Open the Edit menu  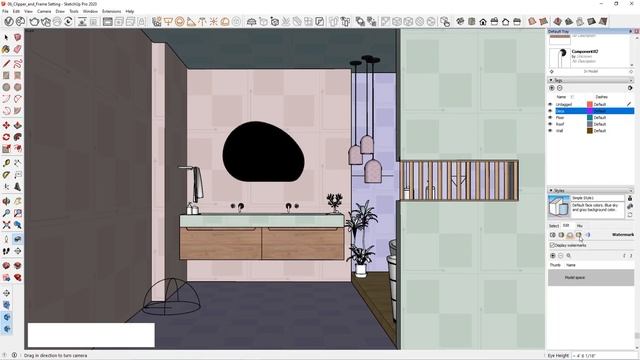[x=16, y=11]
